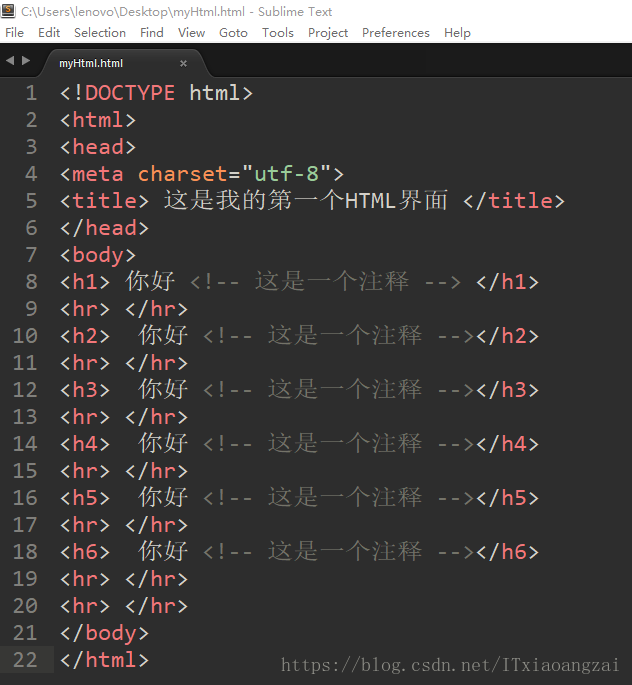Image resolution: width=632 pixels, height=685 pixels.
Task: Click the closing </html> tag on line 22
Action: coord(104,660)
